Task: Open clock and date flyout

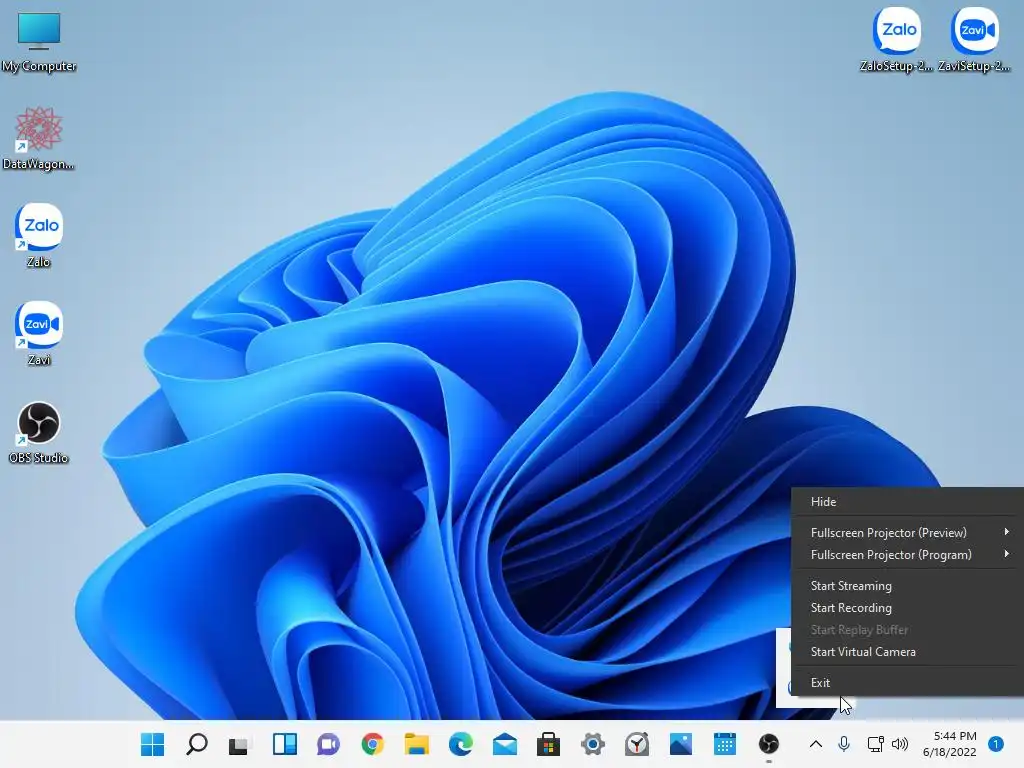Action: (950, 744)
